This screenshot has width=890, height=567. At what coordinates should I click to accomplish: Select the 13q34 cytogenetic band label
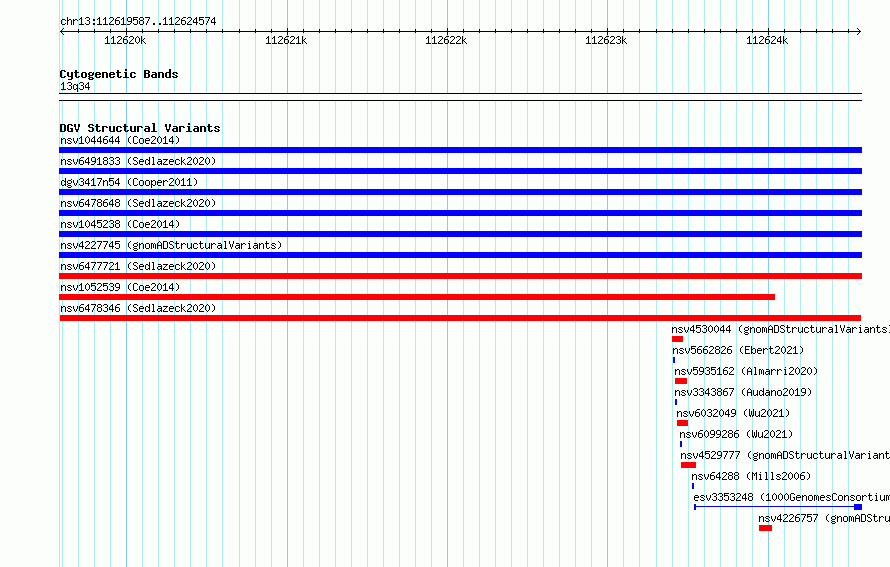coord(75,86)
